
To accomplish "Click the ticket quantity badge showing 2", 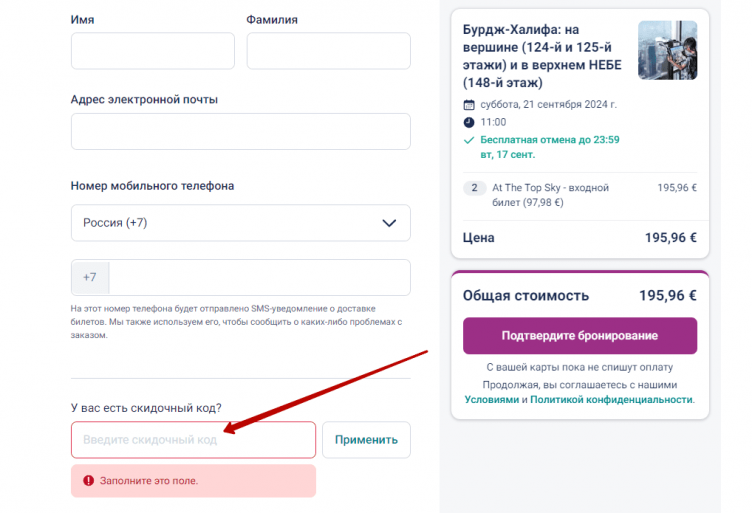I will (474, 188).
